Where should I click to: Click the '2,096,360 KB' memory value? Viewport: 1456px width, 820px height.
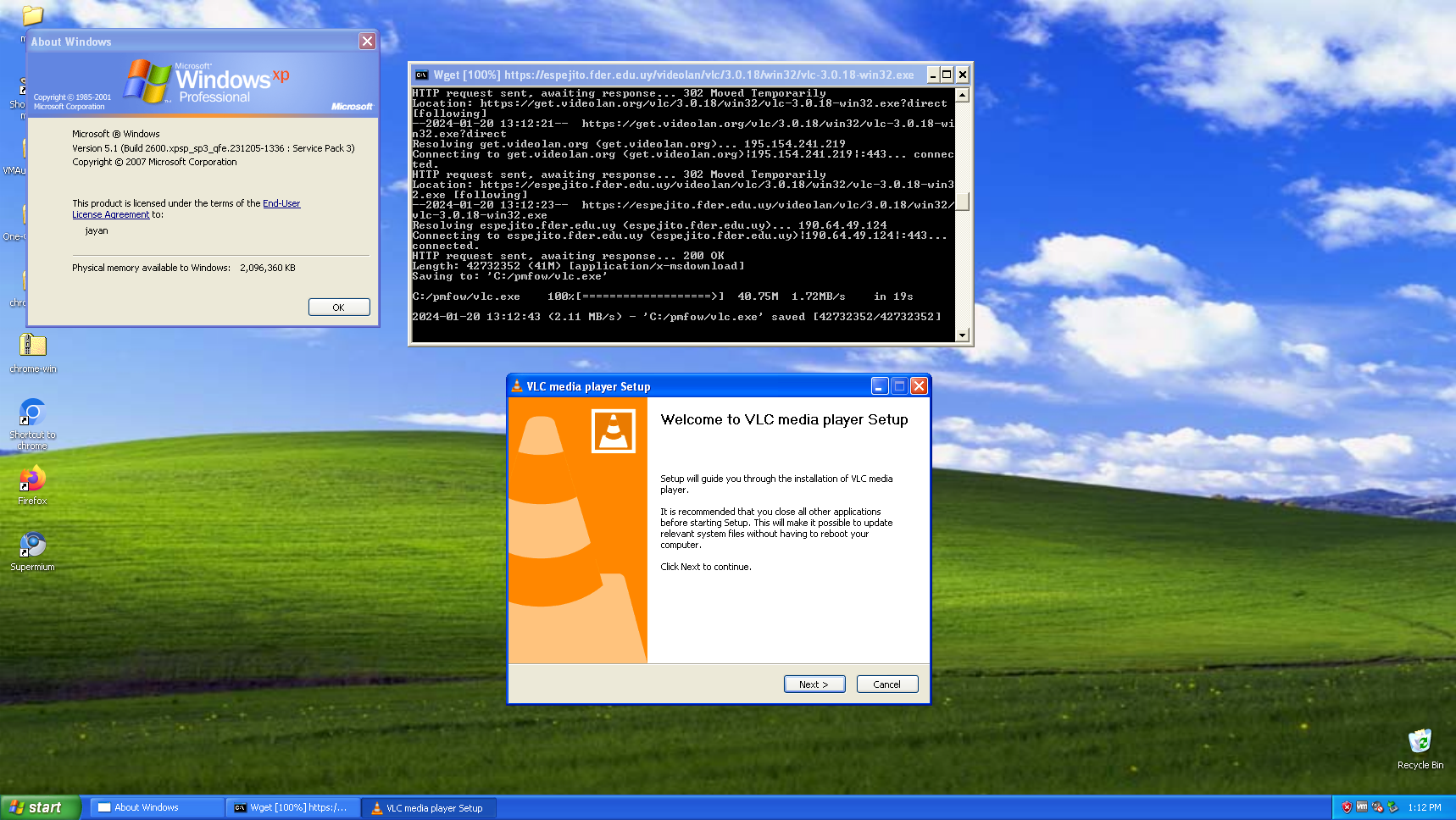tap(268, 268)
